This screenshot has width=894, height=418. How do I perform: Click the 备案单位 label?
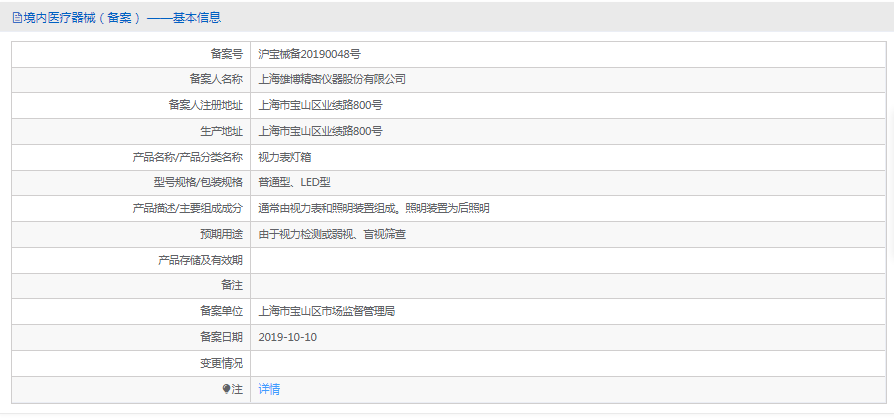221,312
